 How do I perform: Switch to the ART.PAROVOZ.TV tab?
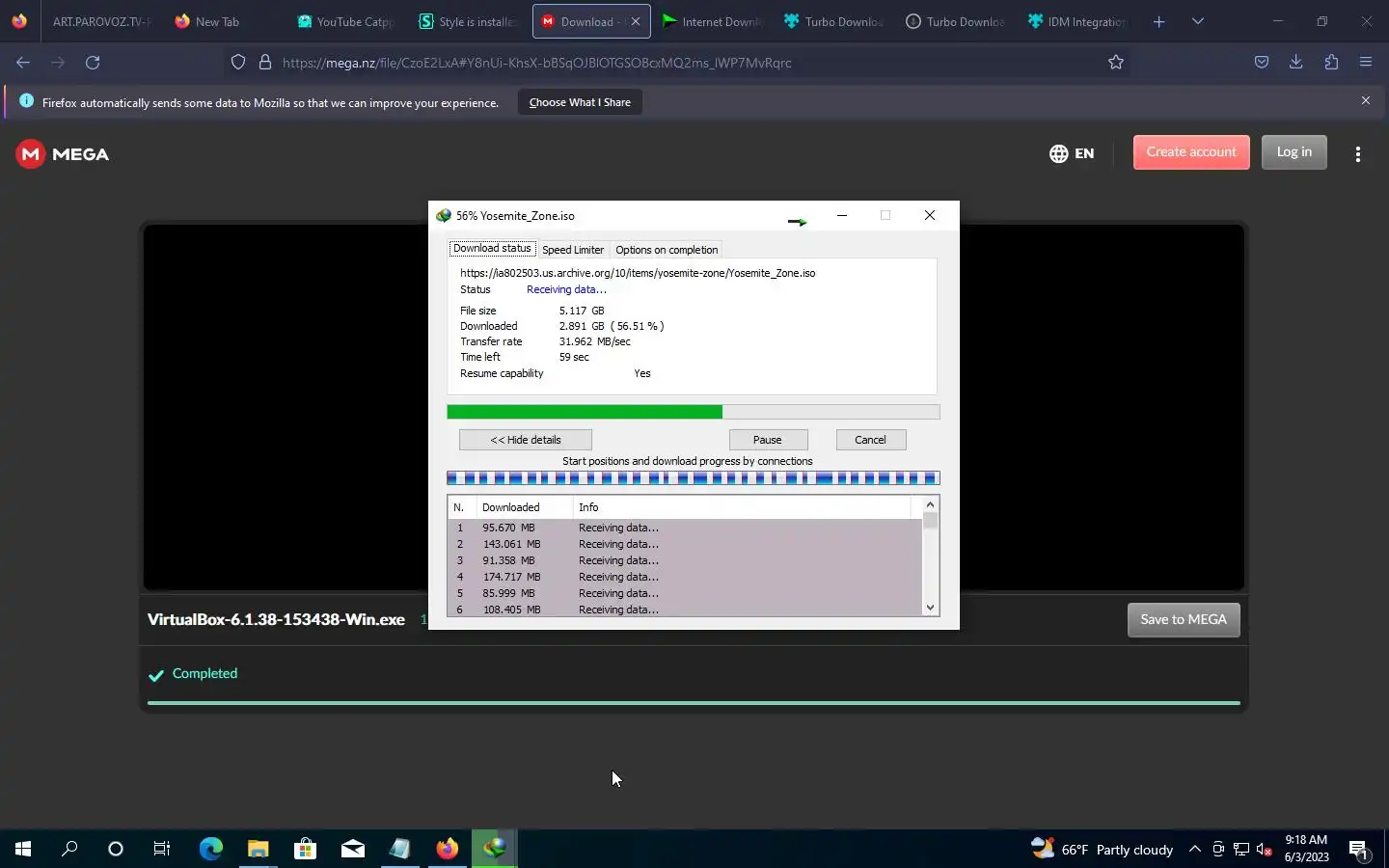pos(101,21)
